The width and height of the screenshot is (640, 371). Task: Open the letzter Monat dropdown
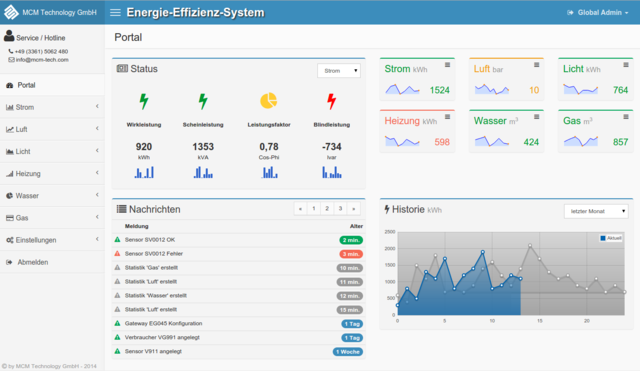596,211
